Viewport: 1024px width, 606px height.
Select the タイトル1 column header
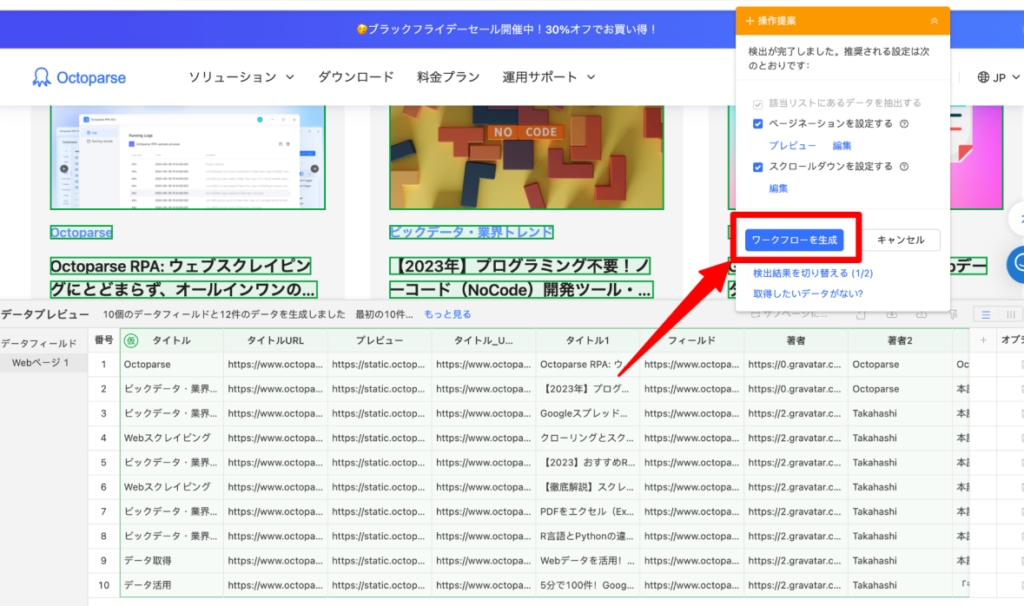click(588, 340)
